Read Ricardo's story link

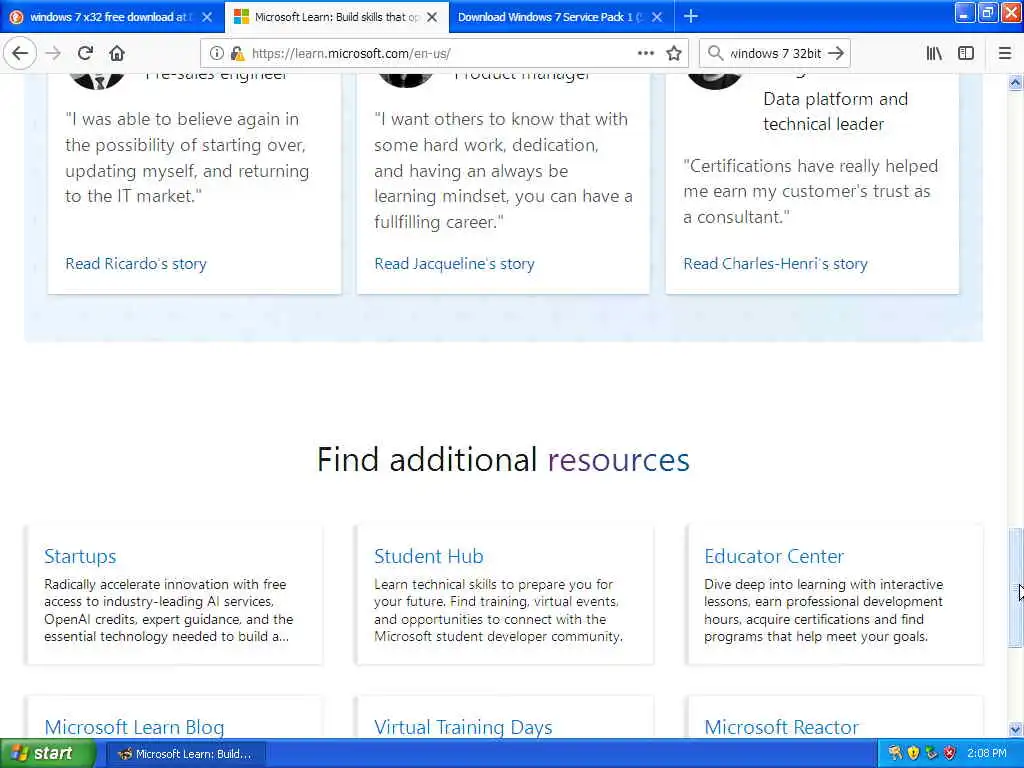pos(136,264)
